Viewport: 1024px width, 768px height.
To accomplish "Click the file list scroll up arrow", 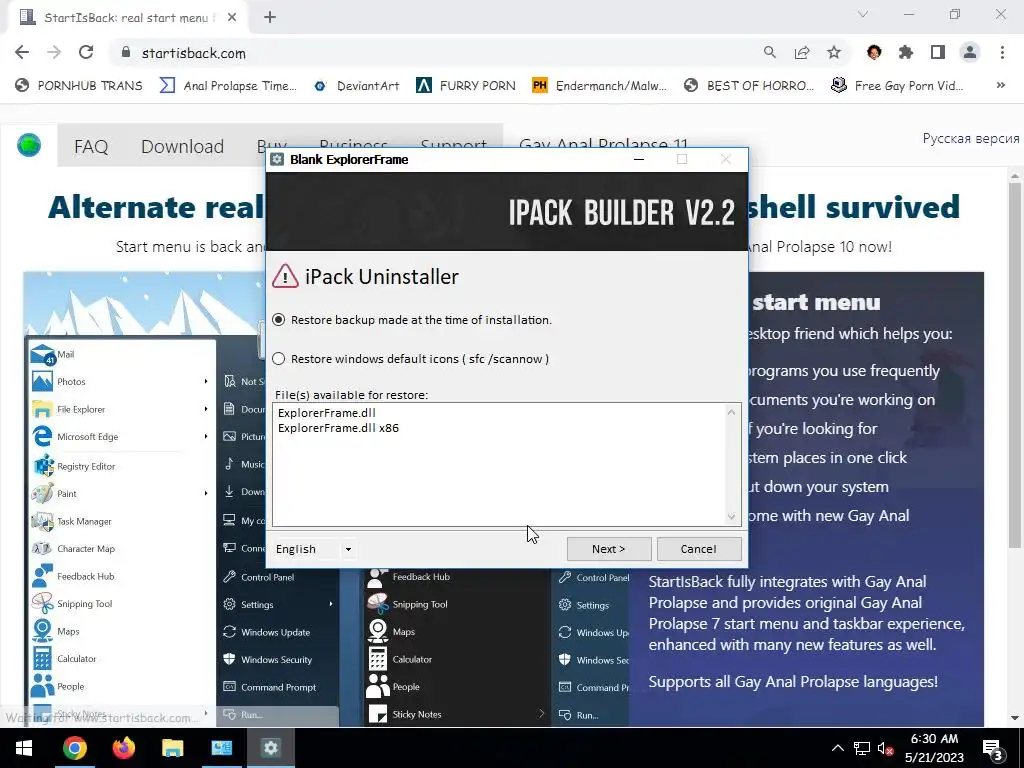I will pos(731,412).
